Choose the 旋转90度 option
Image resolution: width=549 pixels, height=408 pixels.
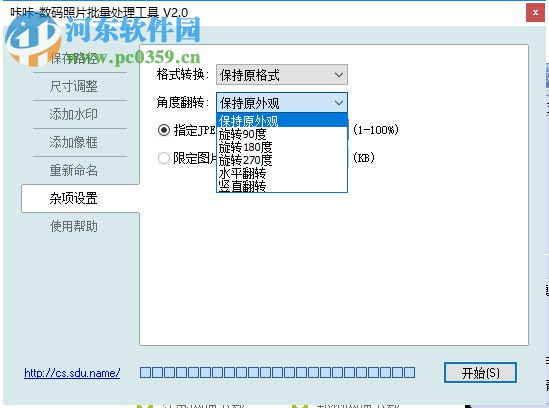click(282, 134)
